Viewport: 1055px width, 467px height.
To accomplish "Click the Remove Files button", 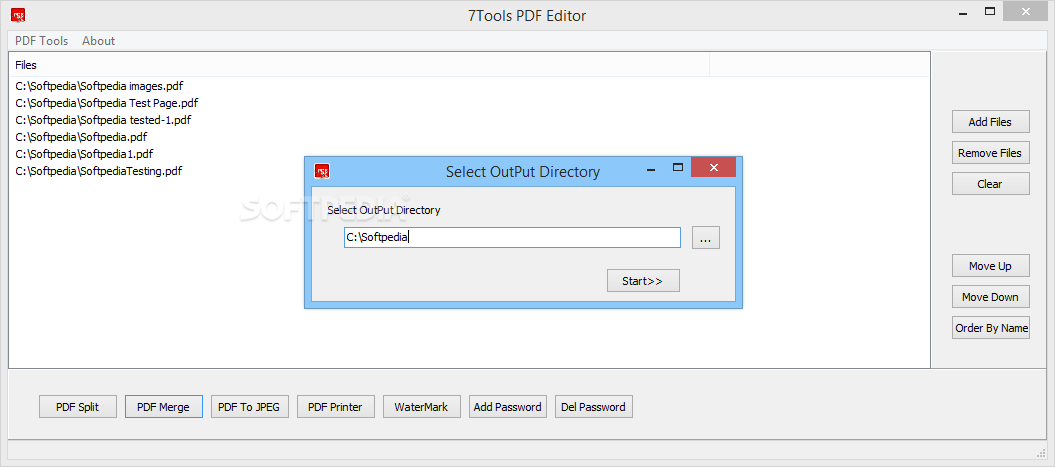I will 990,153.
